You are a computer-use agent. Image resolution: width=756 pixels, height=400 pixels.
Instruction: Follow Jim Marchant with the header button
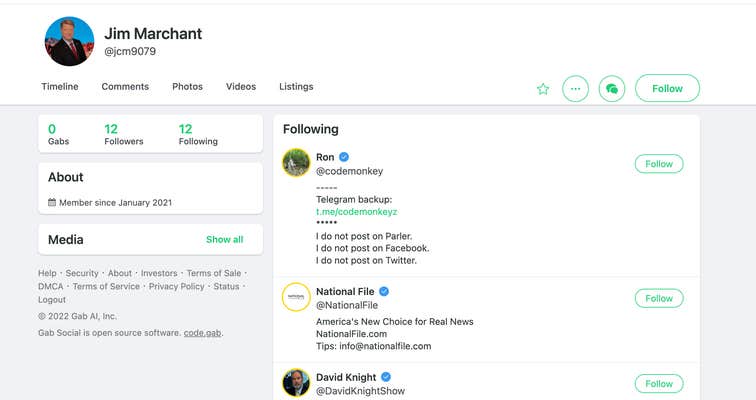(667, 89)
